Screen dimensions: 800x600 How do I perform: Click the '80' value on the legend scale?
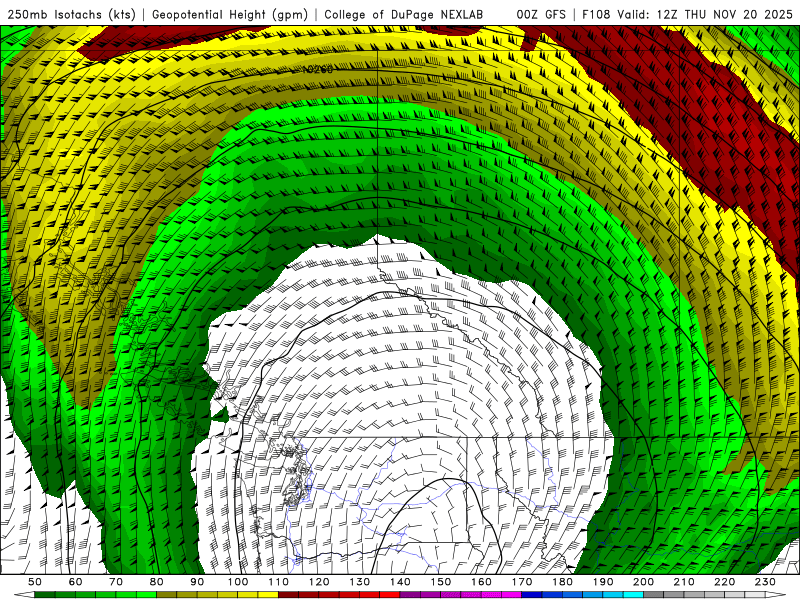tap(157, 582)
